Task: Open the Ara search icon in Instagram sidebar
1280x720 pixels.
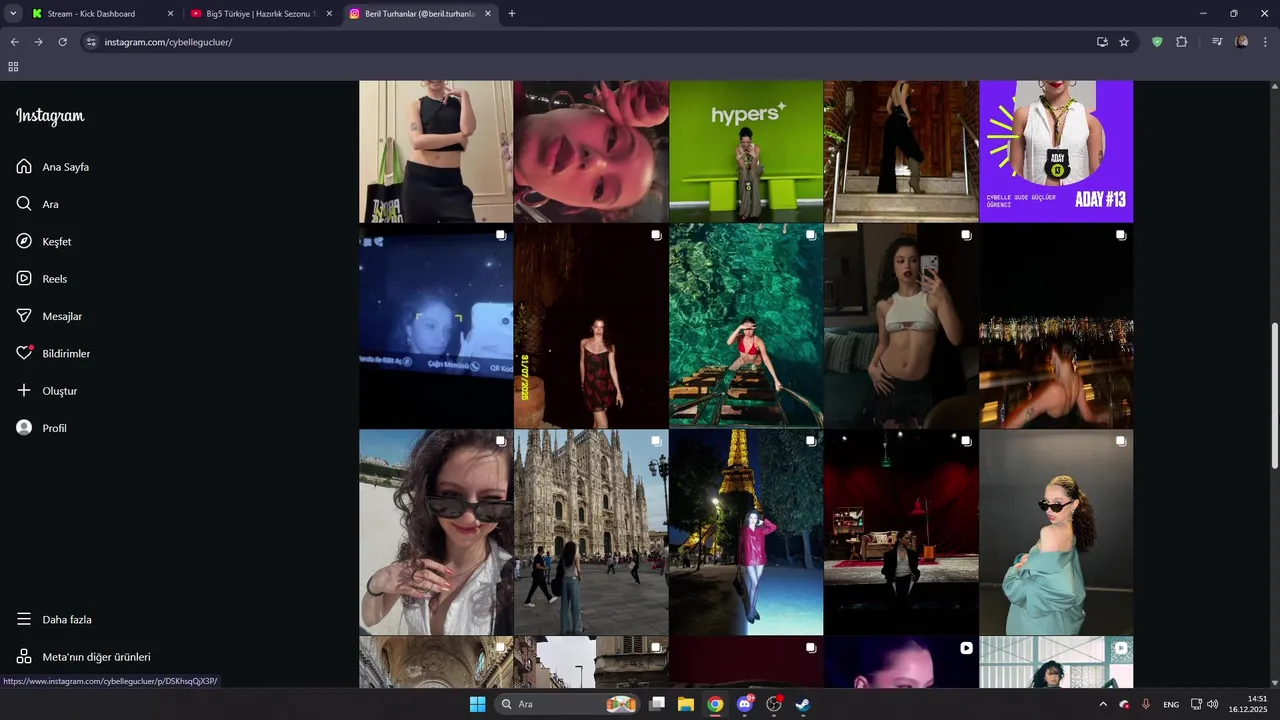Action: pyautogui.click(x=24, y=204)
